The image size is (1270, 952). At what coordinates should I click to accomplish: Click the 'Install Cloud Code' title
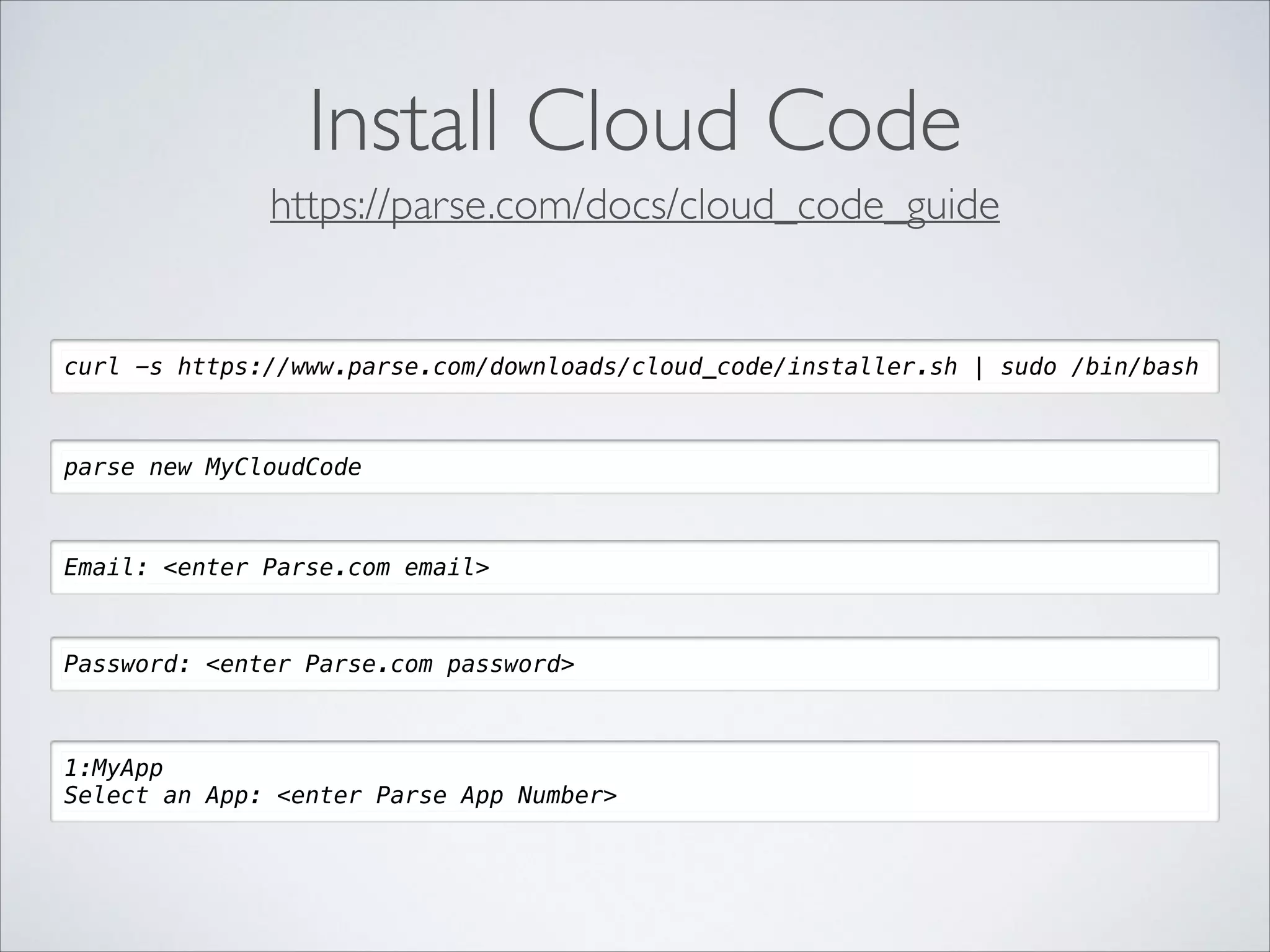(x=635, y=121)
